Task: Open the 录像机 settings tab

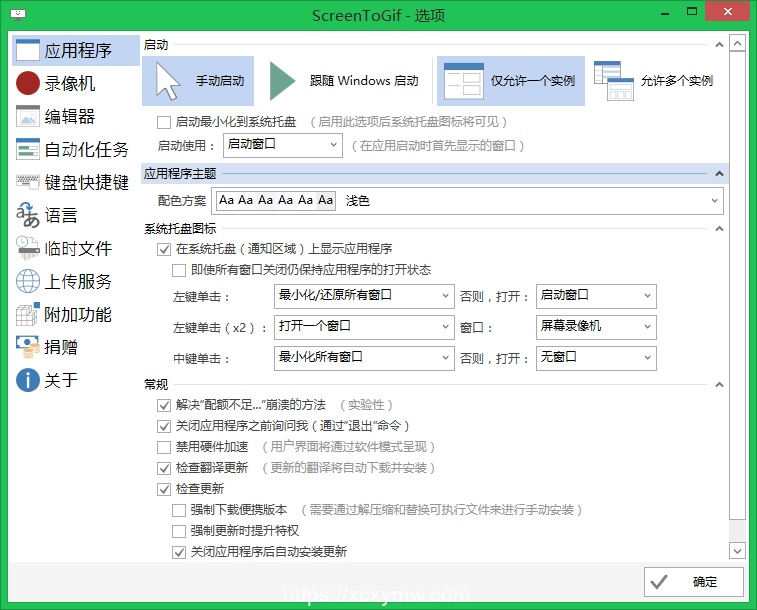Action: tap(76, 83)
